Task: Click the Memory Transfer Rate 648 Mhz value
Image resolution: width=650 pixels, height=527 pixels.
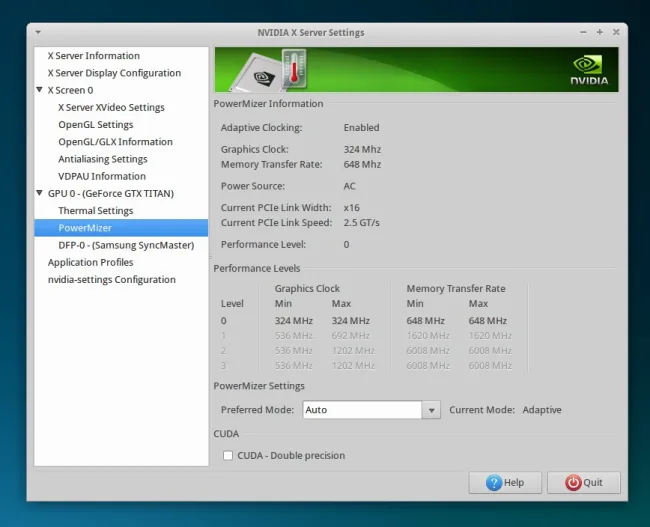Action: pyautogui.click(x=362, y=164)
